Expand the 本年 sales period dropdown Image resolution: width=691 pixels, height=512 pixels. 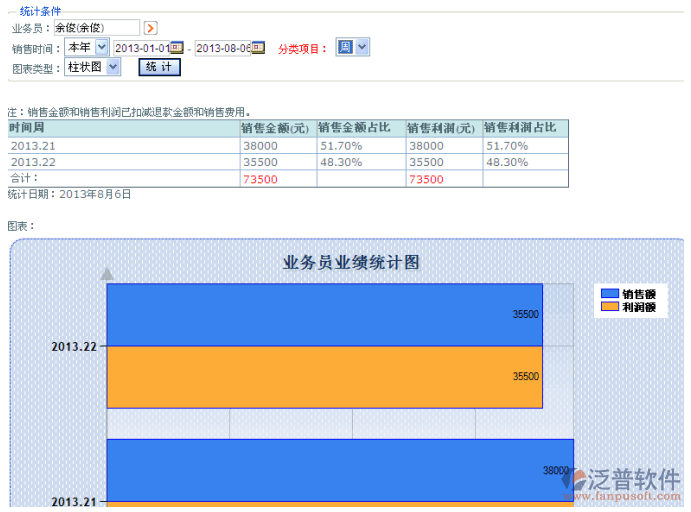[102, 47]
